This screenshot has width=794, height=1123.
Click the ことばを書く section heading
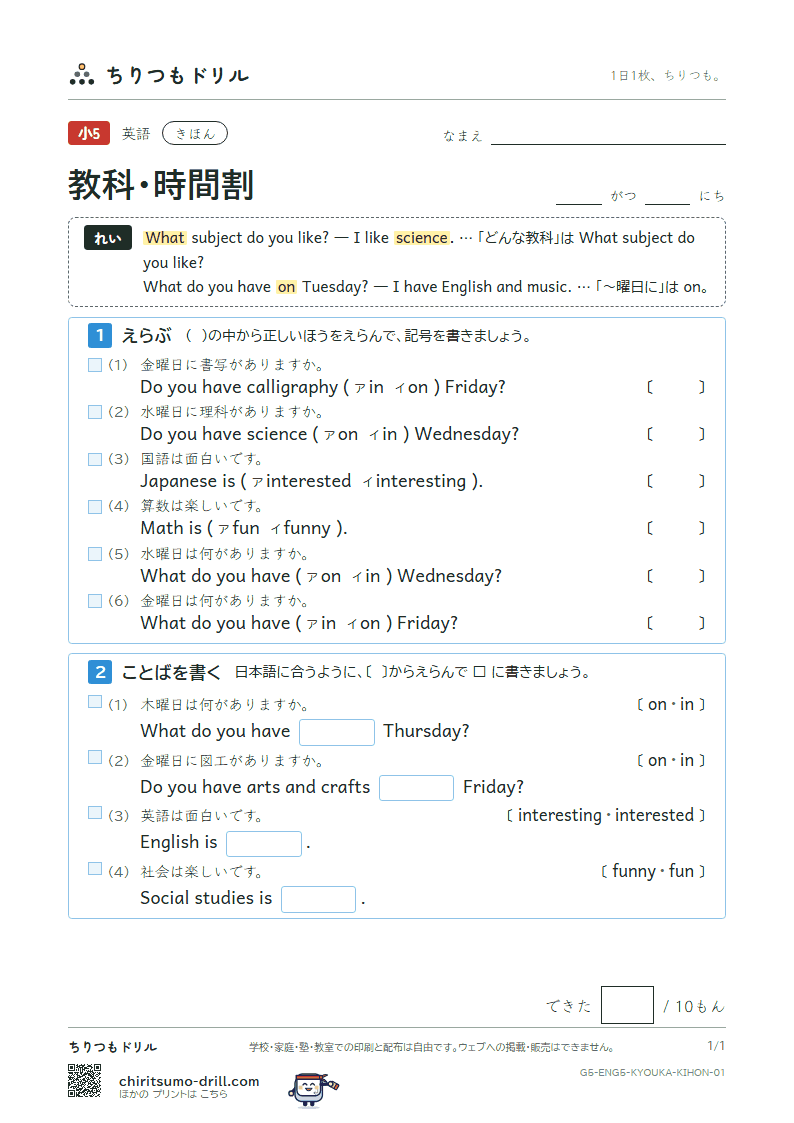click(171, 672)
